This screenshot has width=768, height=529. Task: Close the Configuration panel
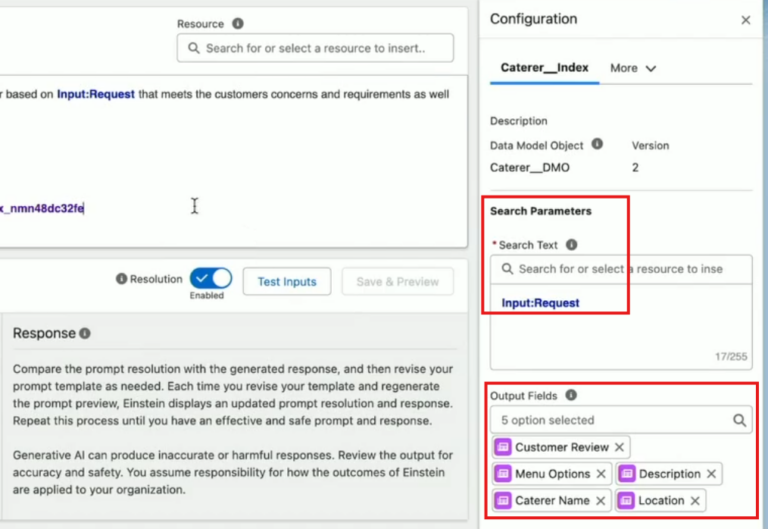(x=745, y=20)
